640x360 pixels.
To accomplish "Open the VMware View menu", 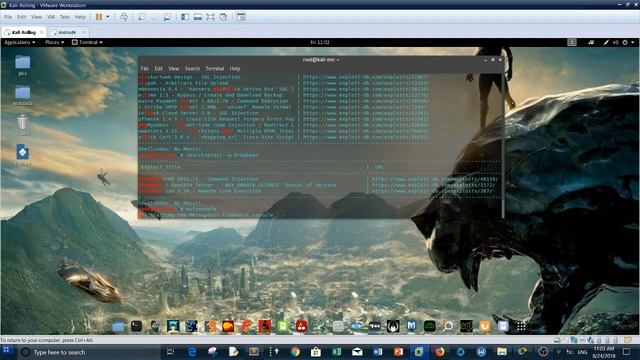I will click(36, 17).
